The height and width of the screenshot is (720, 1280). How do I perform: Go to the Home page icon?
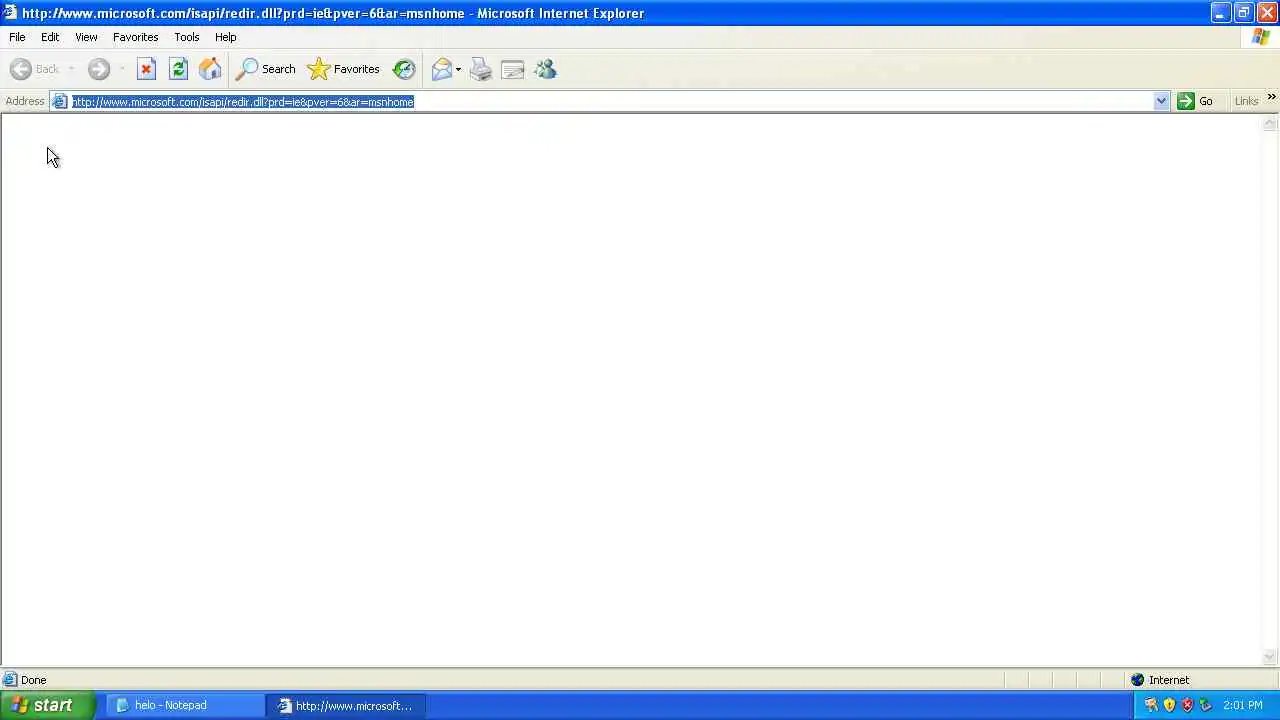[210, 69]
